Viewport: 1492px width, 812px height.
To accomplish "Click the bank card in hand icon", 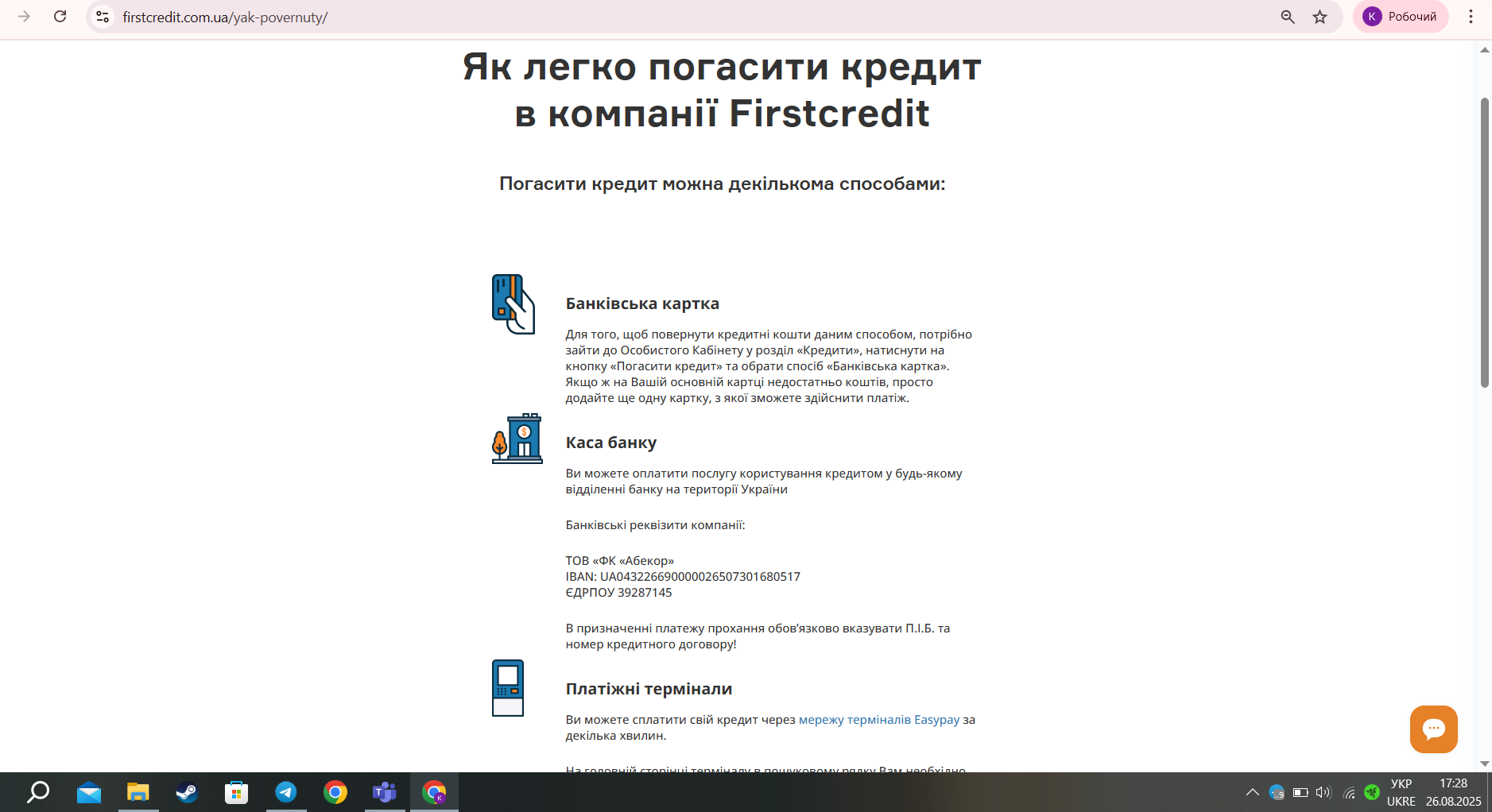I will 513,304.
